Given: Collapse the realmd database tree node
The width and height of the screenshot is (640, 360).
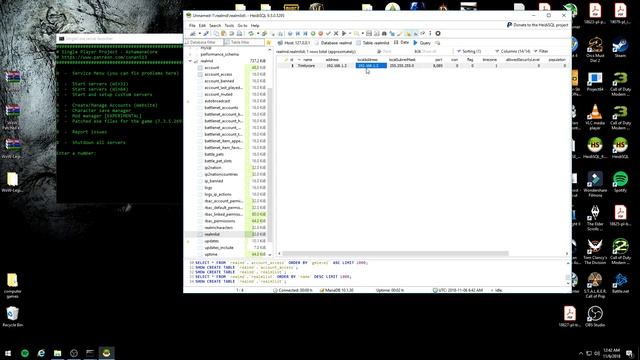Looking at the screenshot, I should coord(190,61).
